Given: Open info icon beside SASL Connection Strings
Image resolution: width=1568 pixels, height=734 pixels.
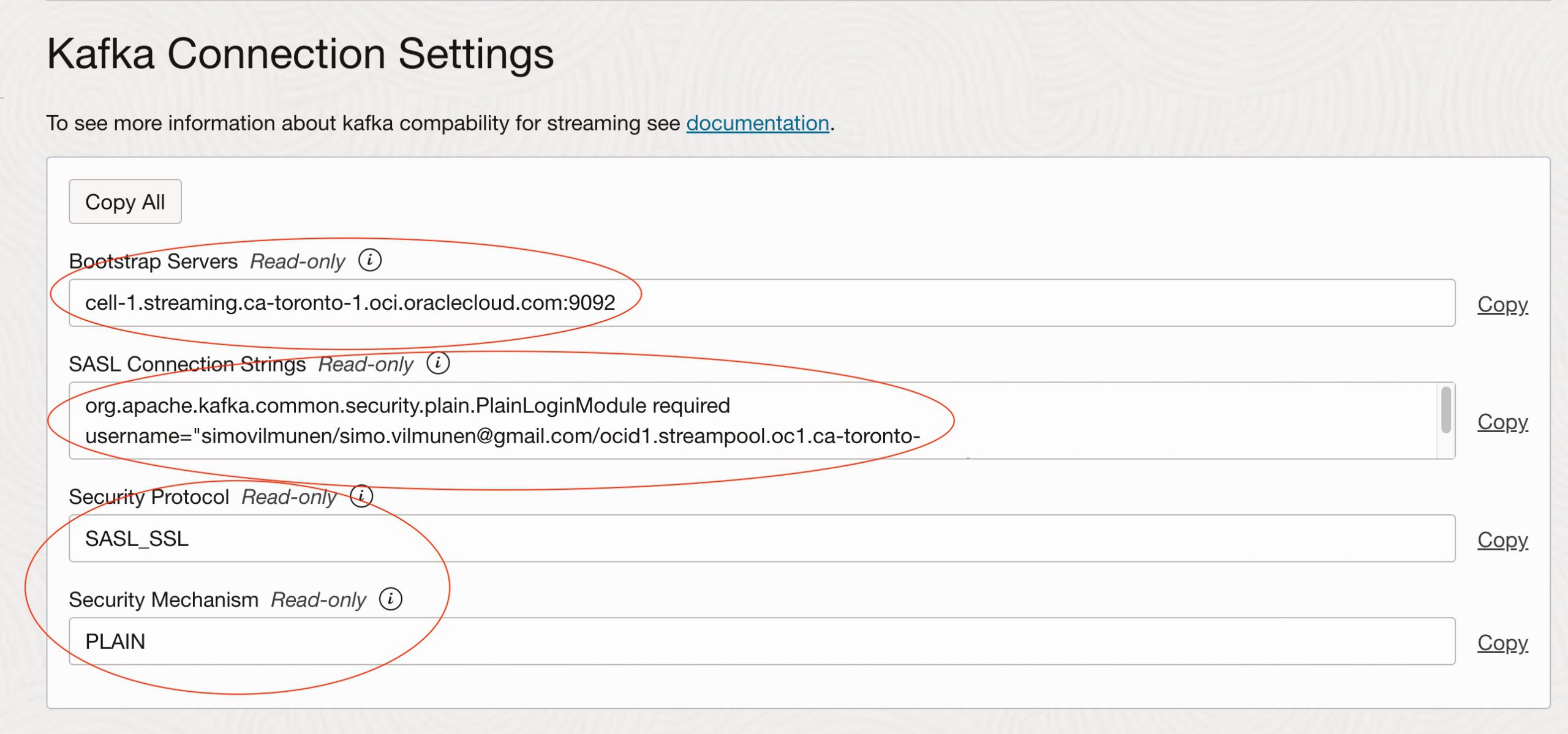Looking at the screenshot, I should [x=438, y=363].
